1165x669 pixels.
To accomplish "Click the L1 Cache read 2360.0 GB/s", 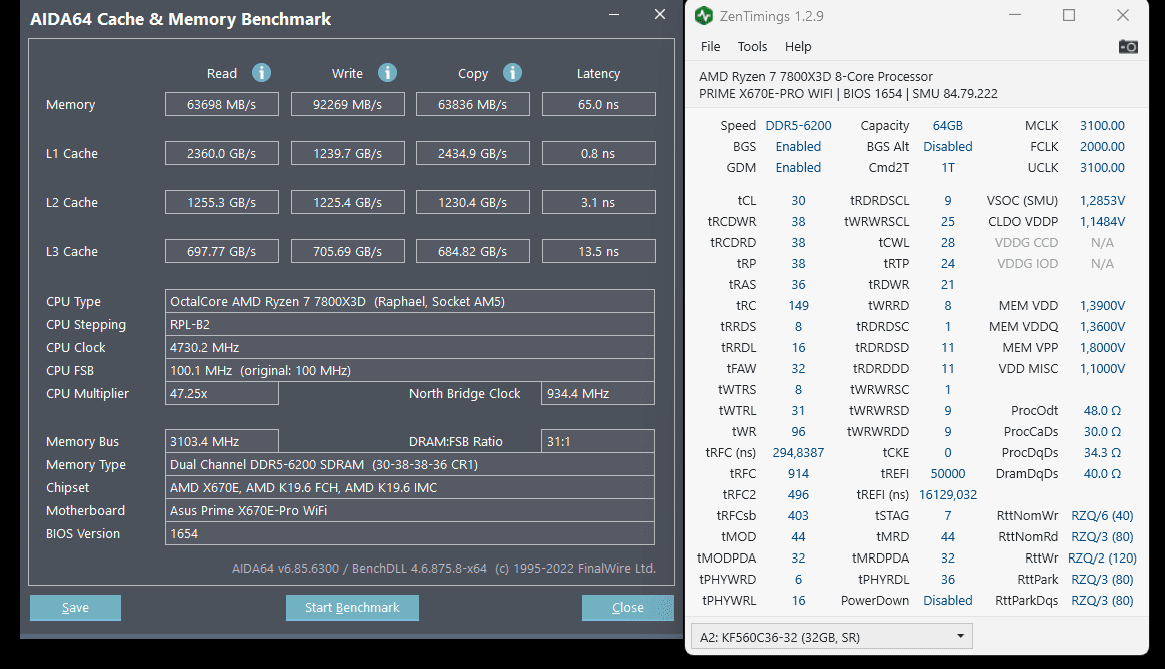I will point(221,154).
